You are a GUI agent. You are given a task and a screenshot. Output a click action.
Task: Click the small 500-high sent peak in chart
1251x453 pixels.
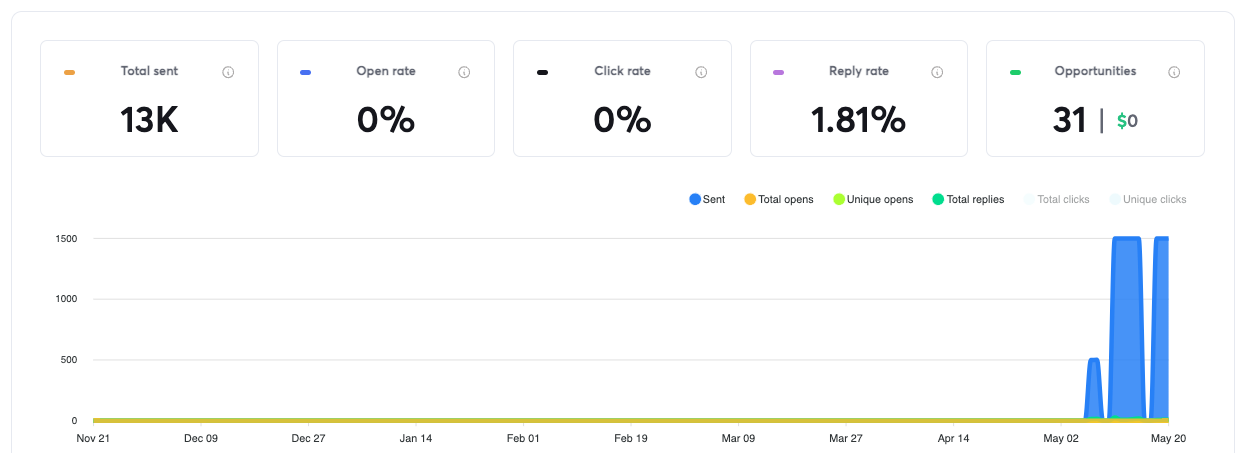[1094, 390]
